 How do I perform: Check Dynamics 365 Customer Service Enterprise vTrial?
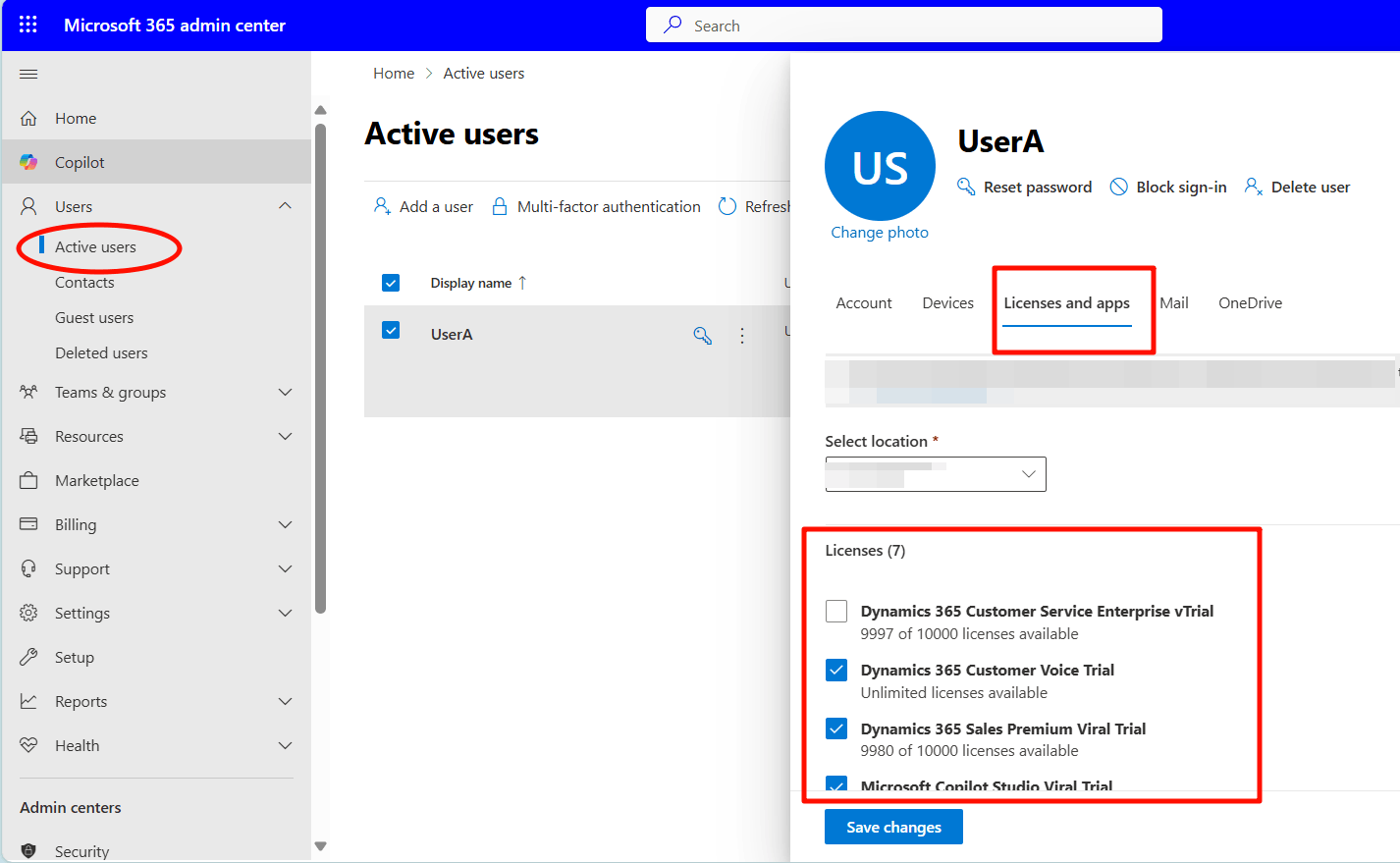(836, 612)
